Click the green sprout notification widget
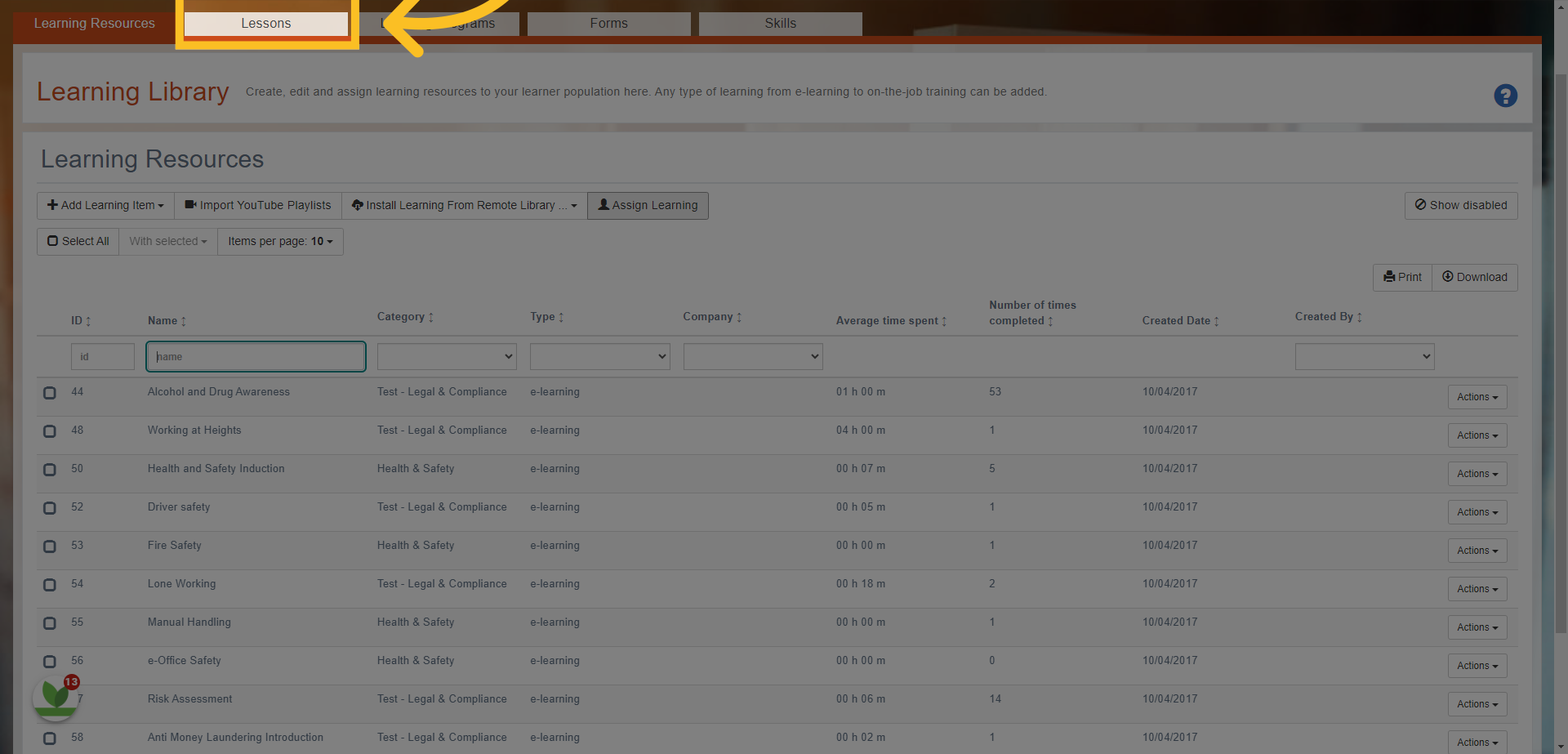The width and height of the screenshot is (1568, 754). (x=56, y=697)
